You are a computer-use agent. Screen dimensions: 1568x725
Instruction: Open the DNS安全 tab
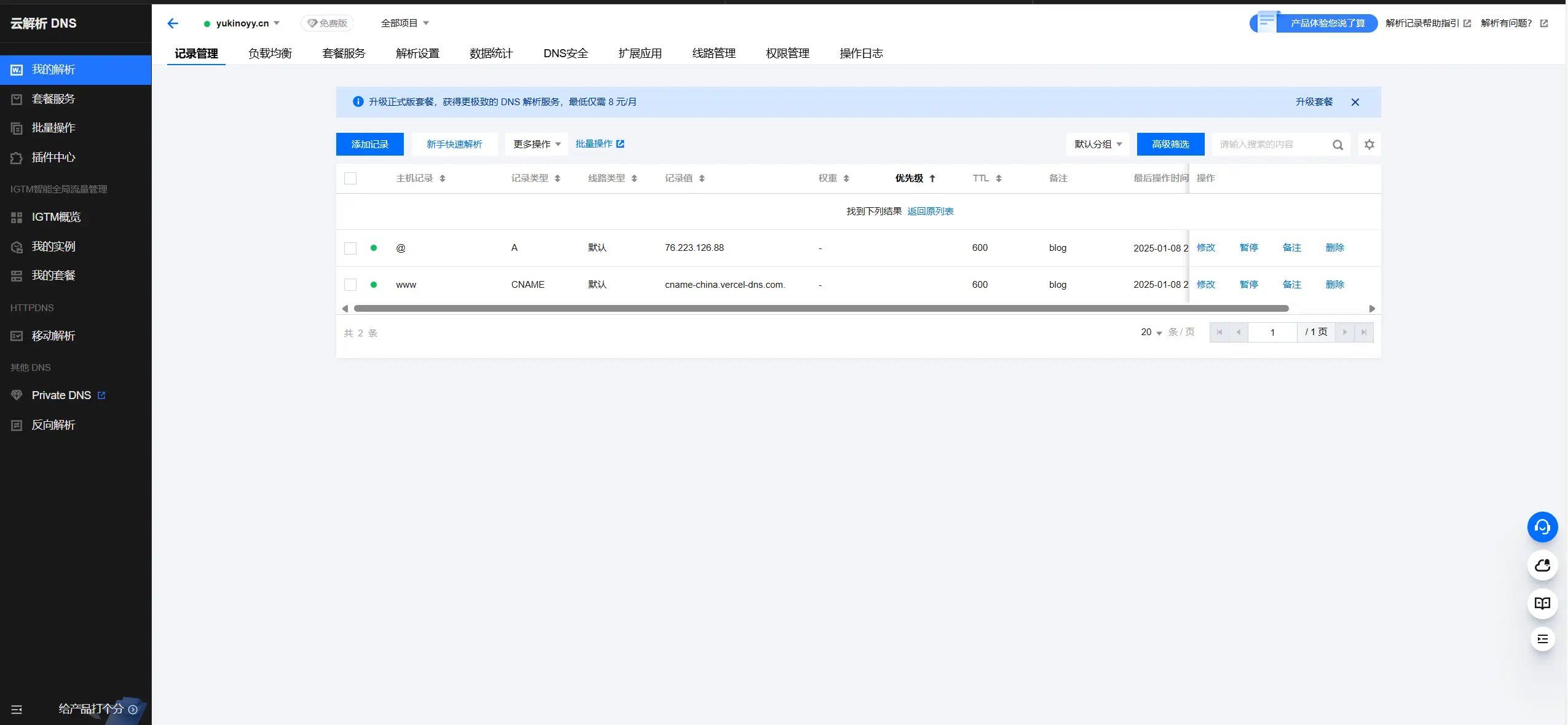click(565, 53)
